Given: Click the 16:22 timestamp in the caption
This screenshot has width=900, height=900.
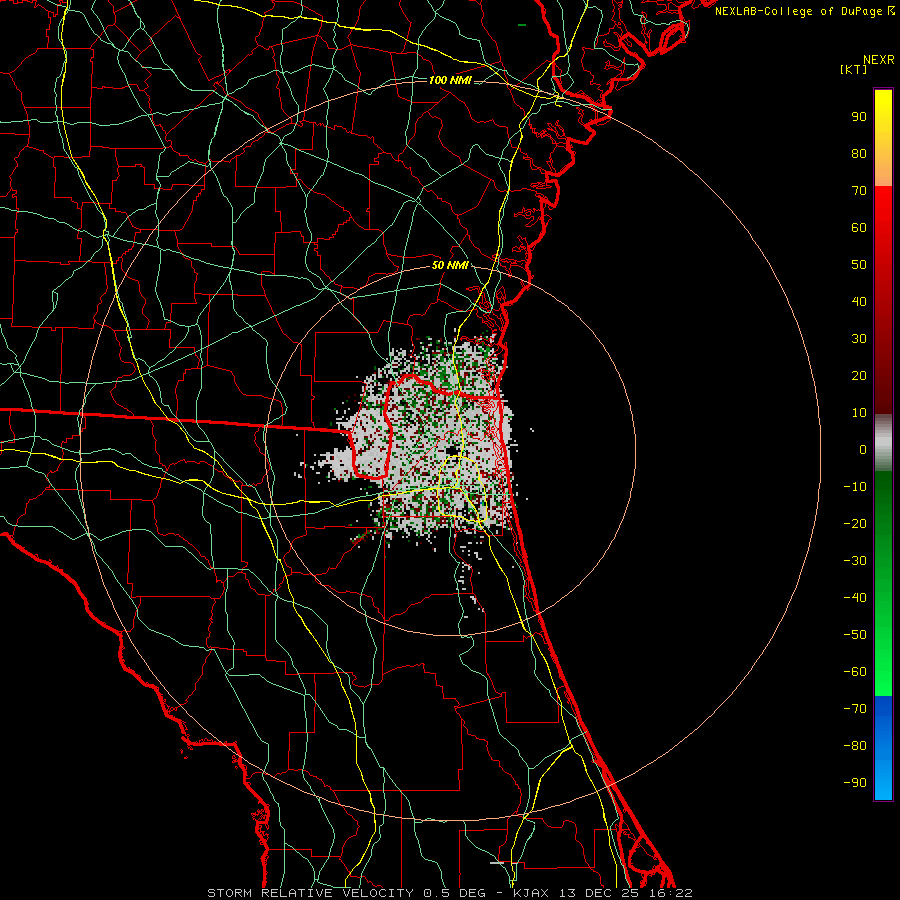Looking at the screenshot, I should [671, 893].
